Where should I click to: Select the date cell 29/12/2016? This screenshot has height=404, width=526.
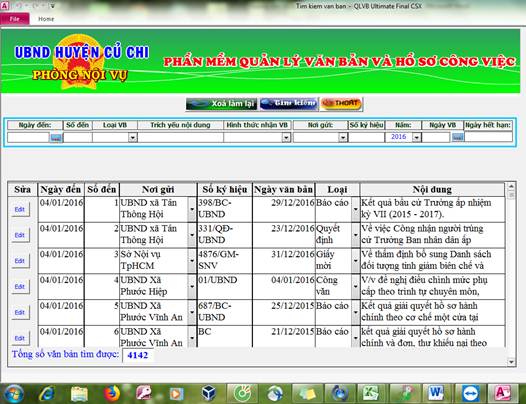tap(284, 209)
